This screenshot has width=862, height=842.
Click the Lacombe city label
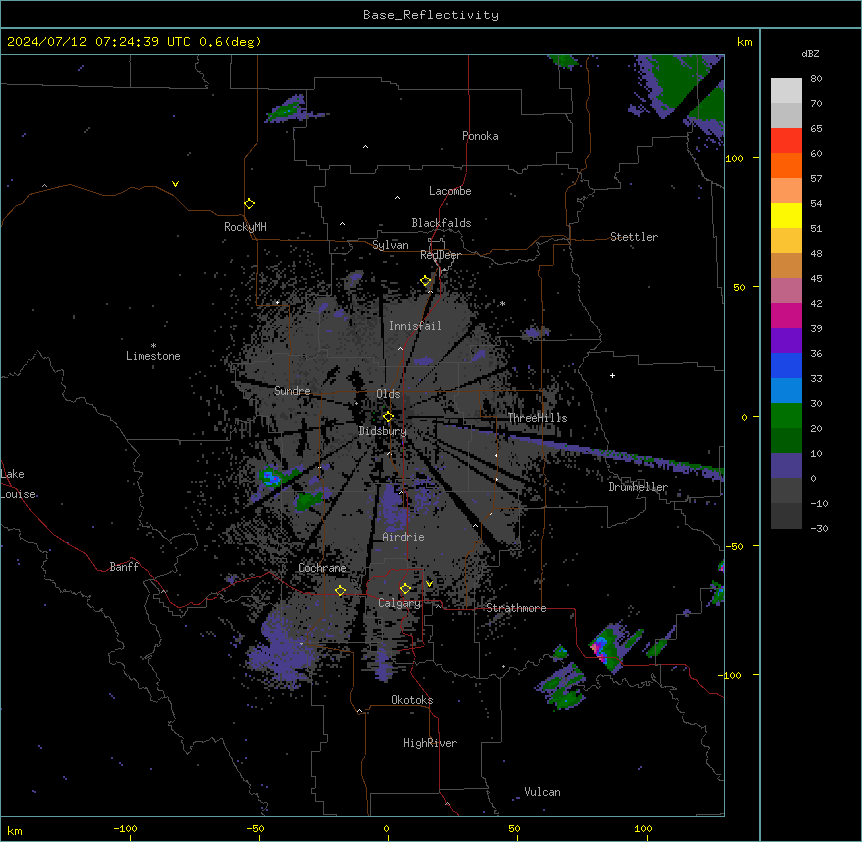[450, 191]
